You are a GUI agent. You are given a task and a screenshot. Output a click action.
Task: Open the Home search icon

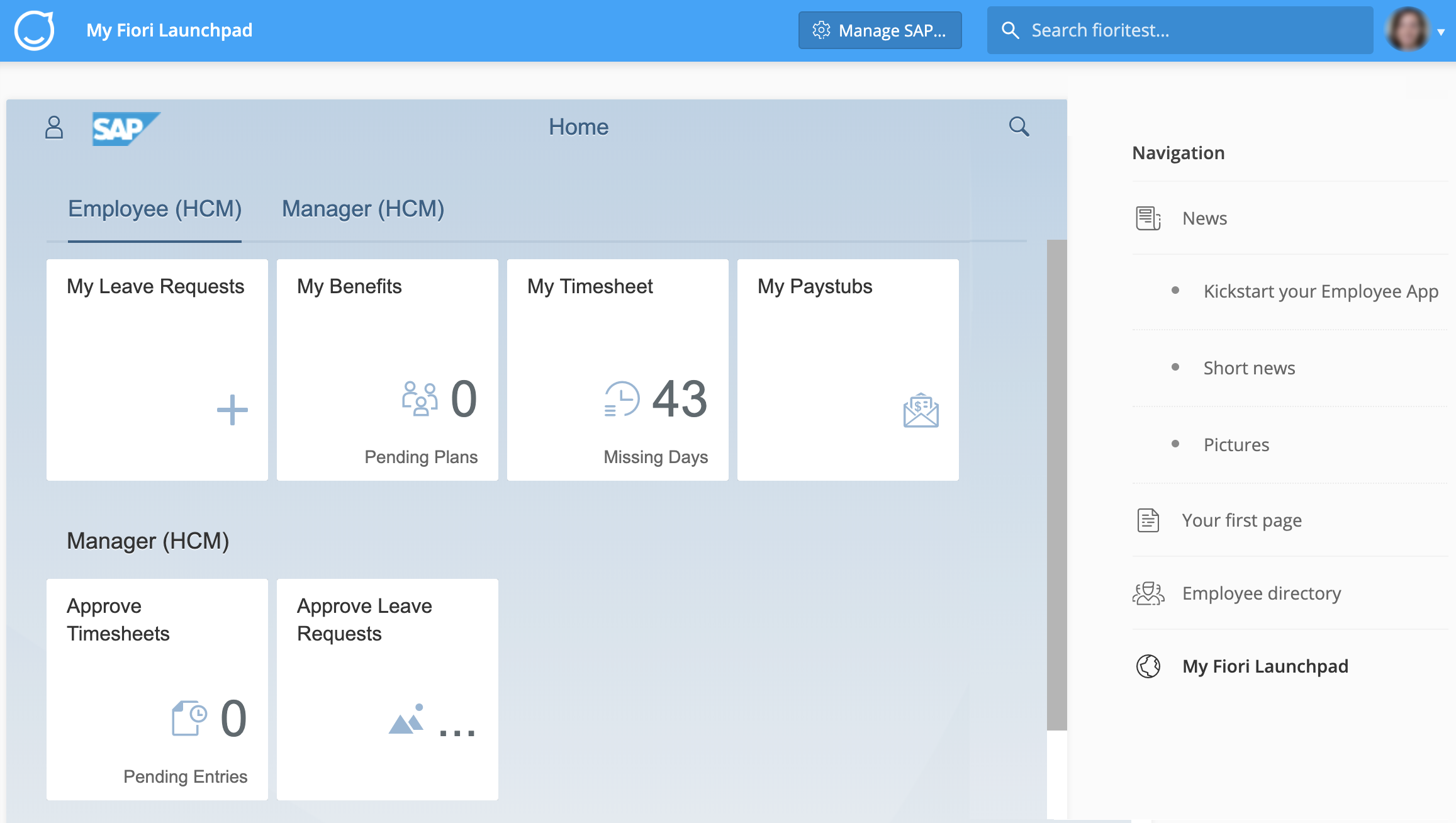point(1019,126)
